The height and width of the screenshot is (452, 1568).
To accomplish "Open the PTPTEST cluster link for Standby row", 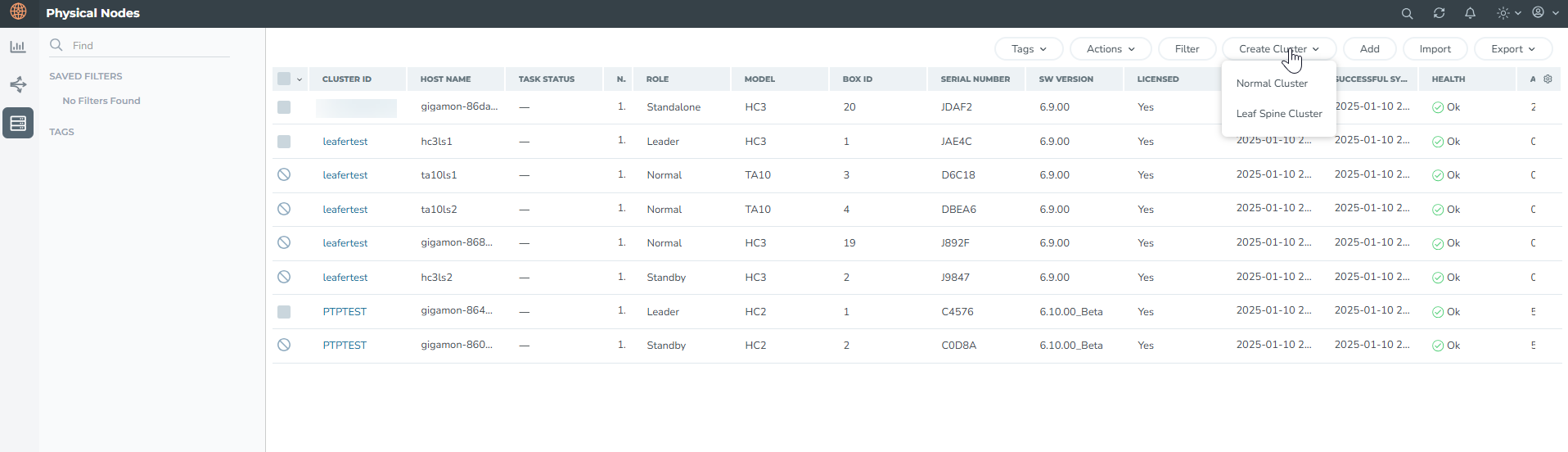I will [x=345, y=346].
